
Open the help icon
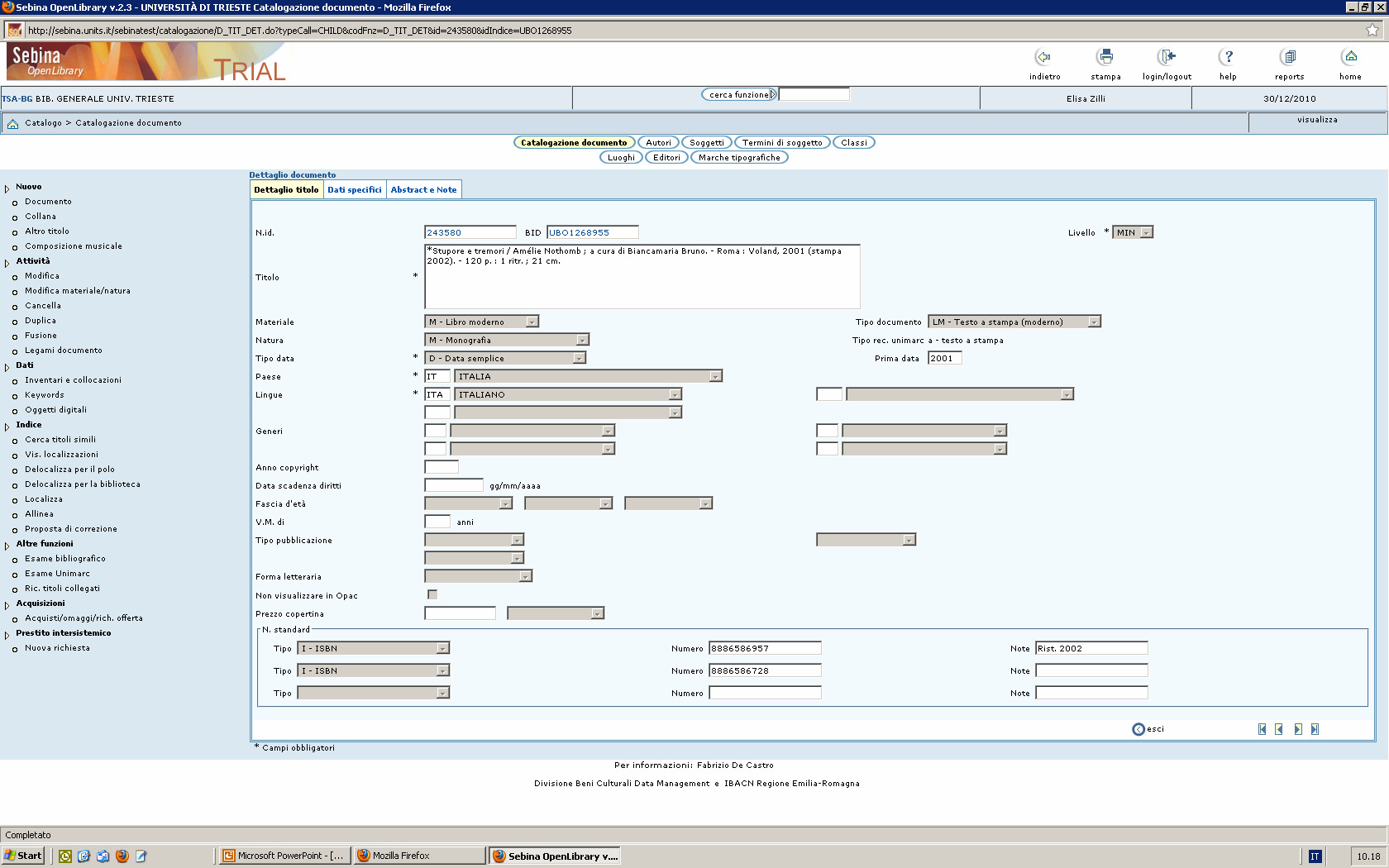1228,57
